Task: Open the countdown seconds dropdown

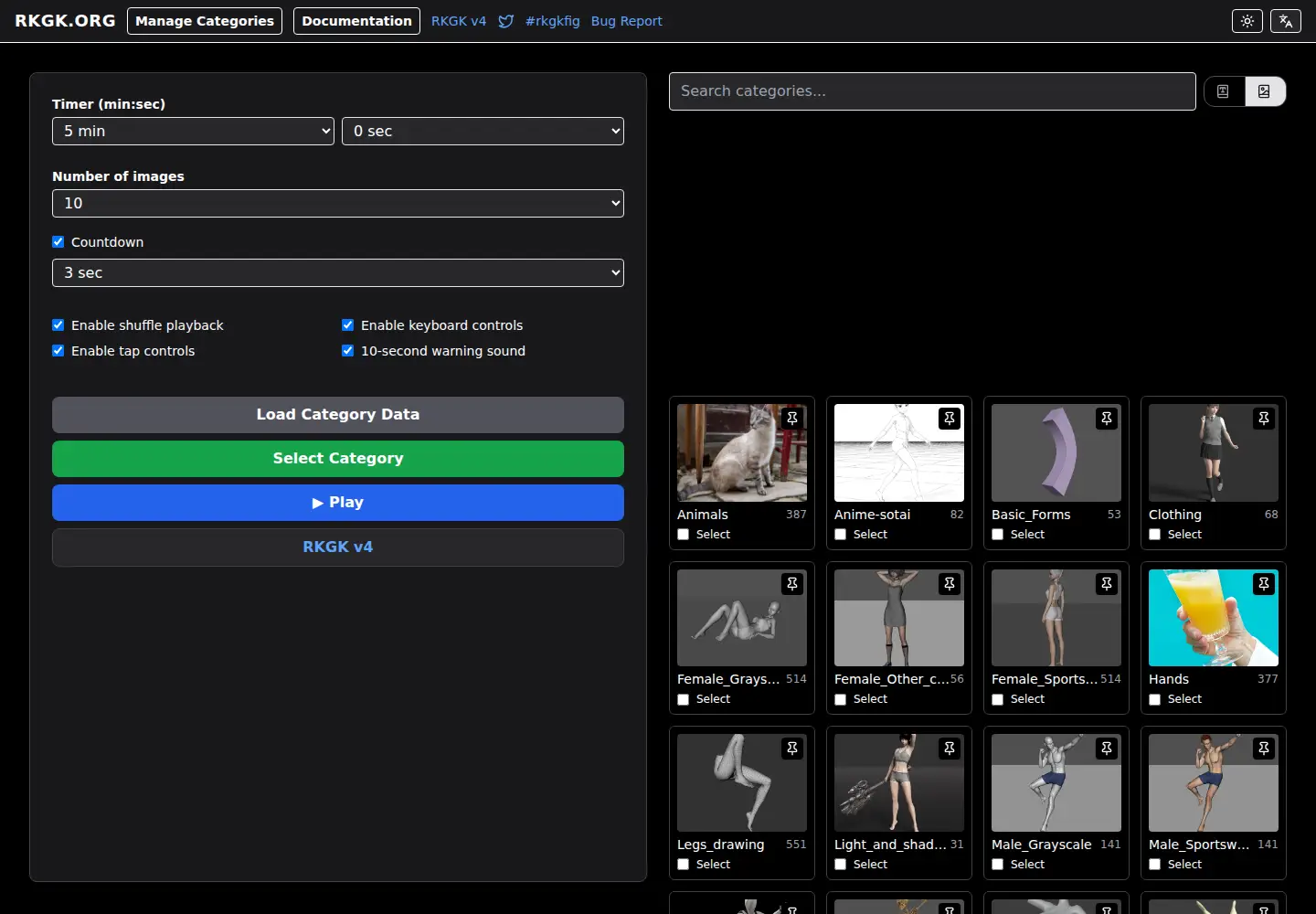Action: point(338,272)
